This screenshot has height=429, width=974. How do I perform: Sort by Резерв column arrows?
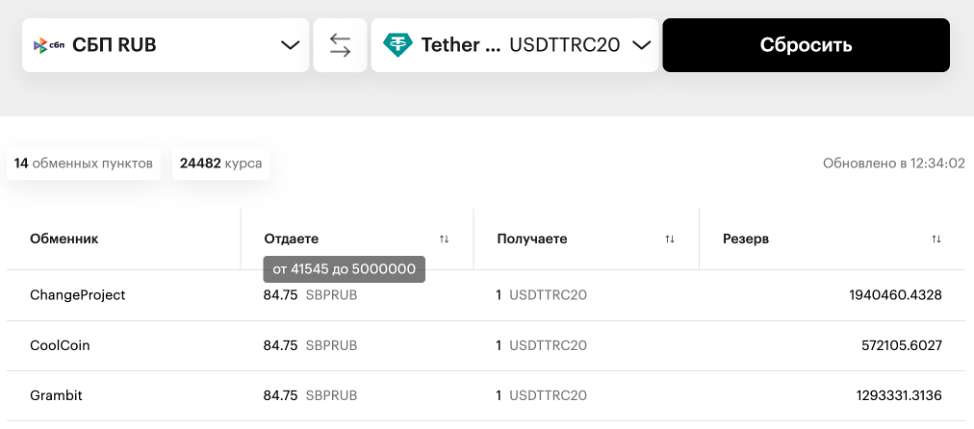pyautogui.click(x=937, y=240)
